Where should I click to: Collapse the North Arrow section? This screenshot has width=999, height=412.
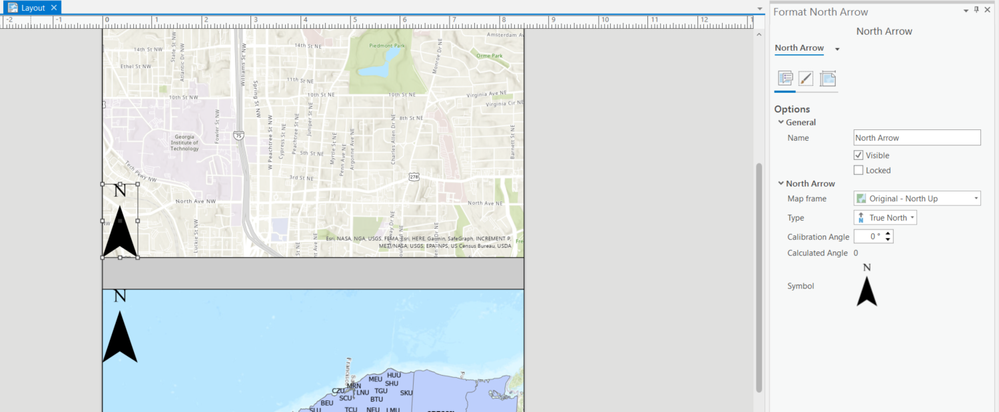click(781, 183)
